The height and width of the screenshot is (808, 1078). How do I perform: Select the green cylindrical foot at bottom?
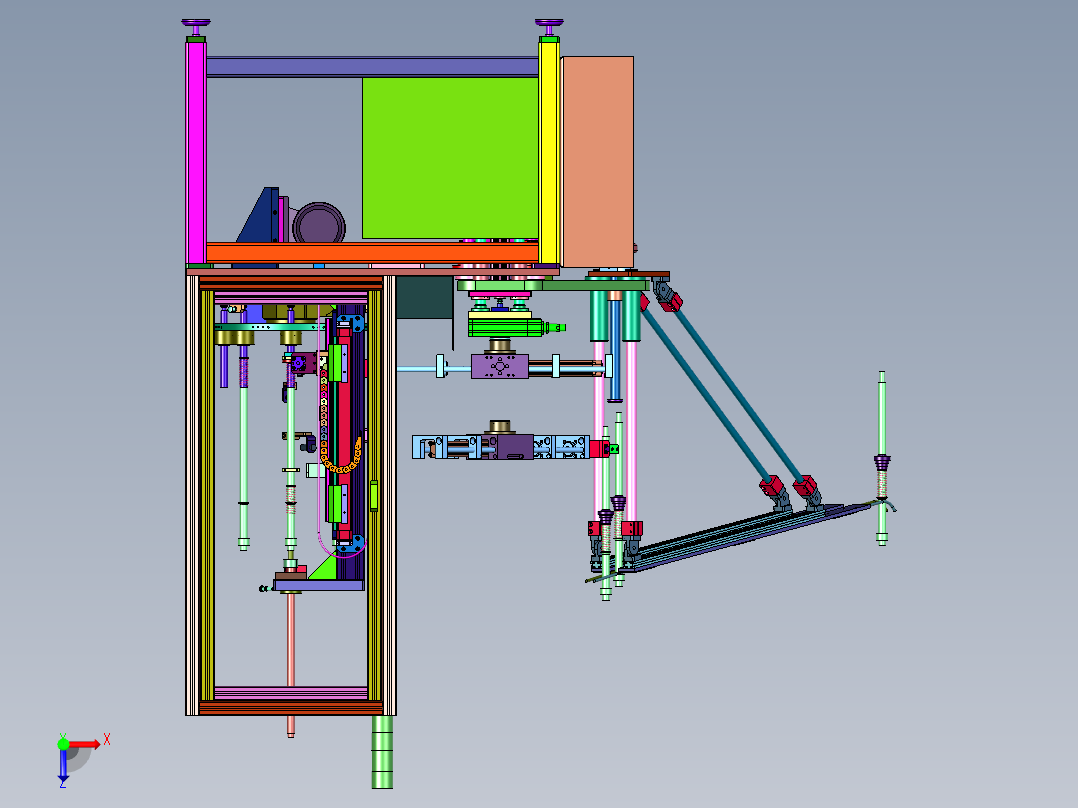click(x=382, y=752)
